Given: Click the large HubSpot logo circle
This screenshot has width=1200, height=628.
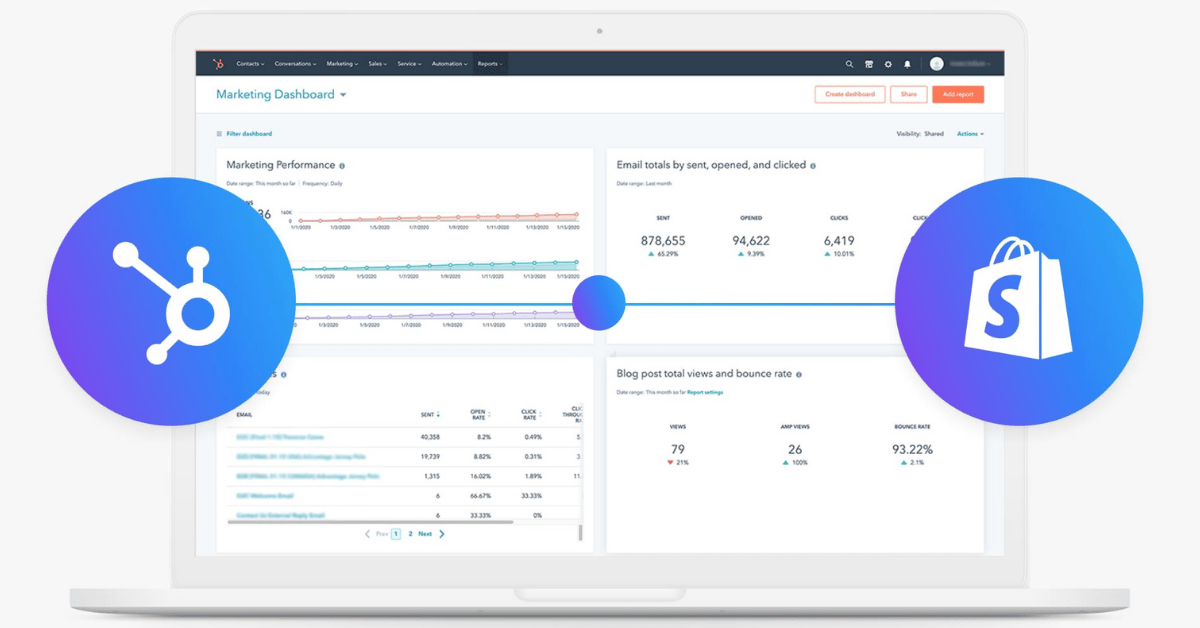Looking at the screenshot, I should 171,301.
